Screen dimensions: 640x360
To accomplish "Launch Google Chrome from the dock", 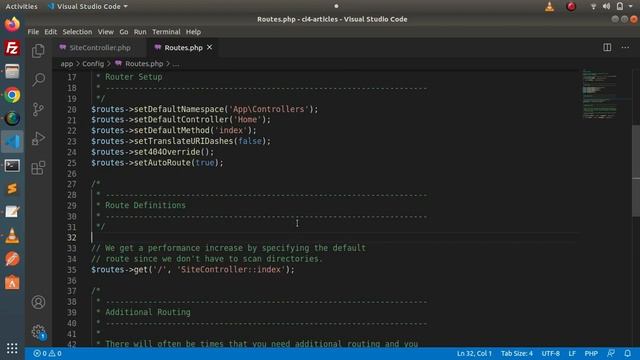I will point(12,95).
